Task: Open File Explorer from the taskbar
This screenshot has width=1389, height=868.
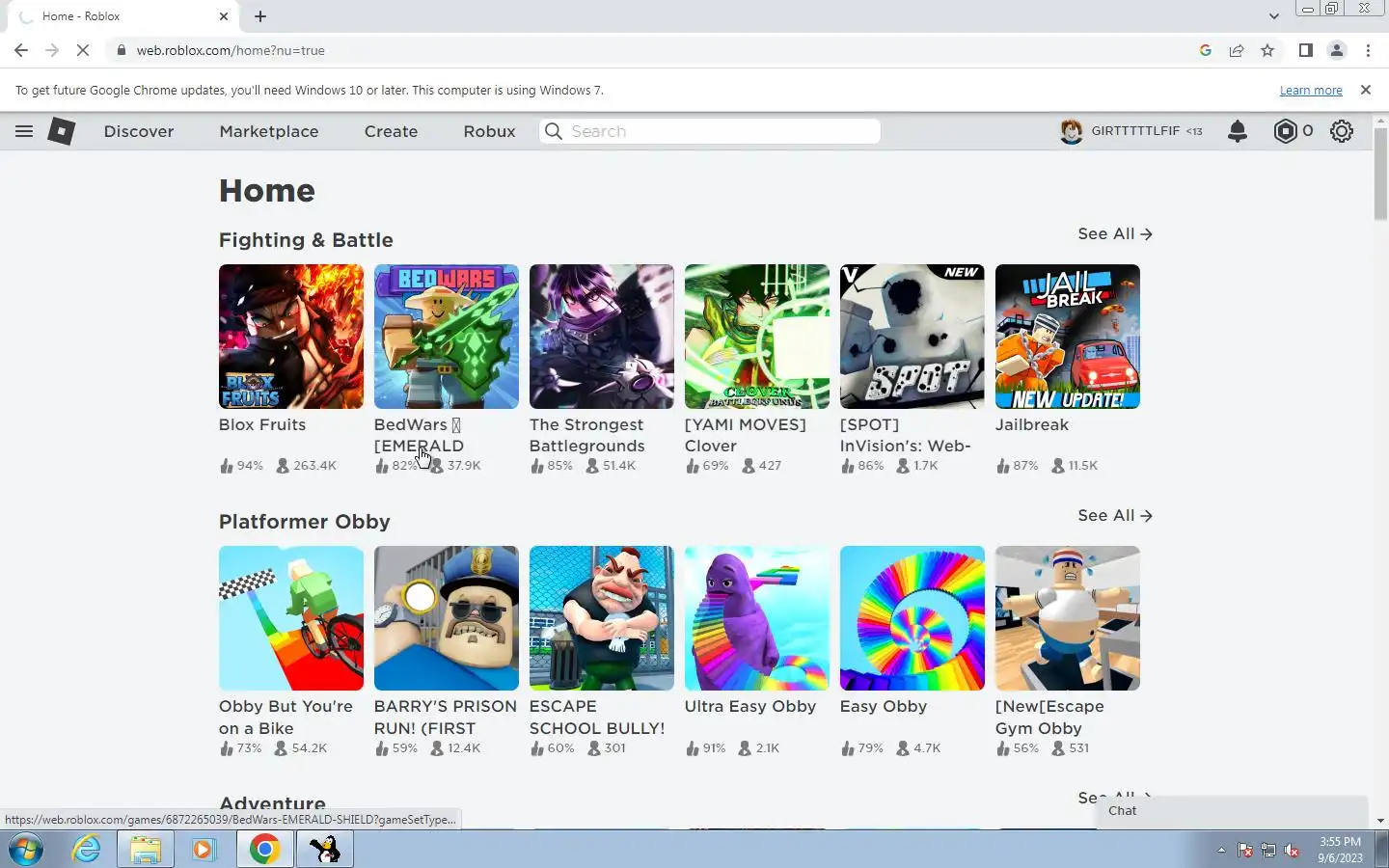Action: pos(145,850)
